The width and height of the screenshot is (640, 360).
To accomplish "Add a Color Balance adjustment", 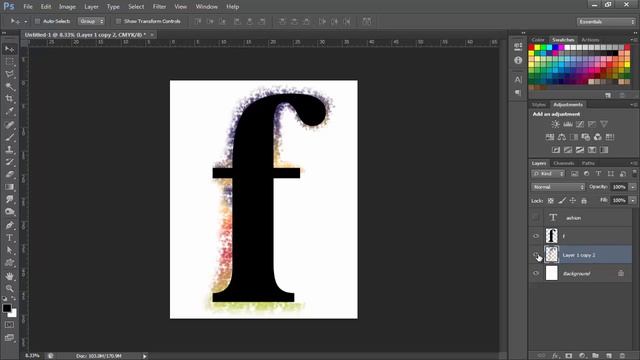I will point(562,137).
